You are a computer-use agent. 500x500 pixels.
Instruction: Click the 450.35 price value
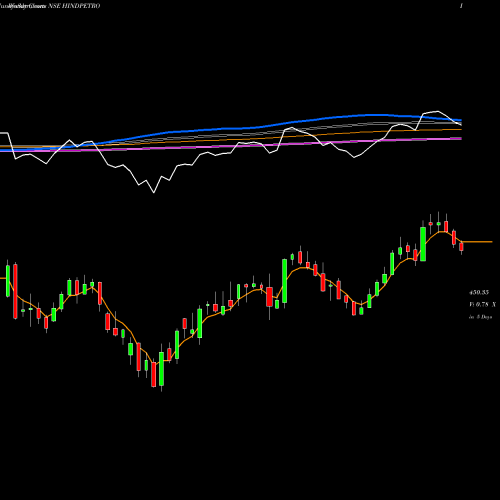coord(479,292)
